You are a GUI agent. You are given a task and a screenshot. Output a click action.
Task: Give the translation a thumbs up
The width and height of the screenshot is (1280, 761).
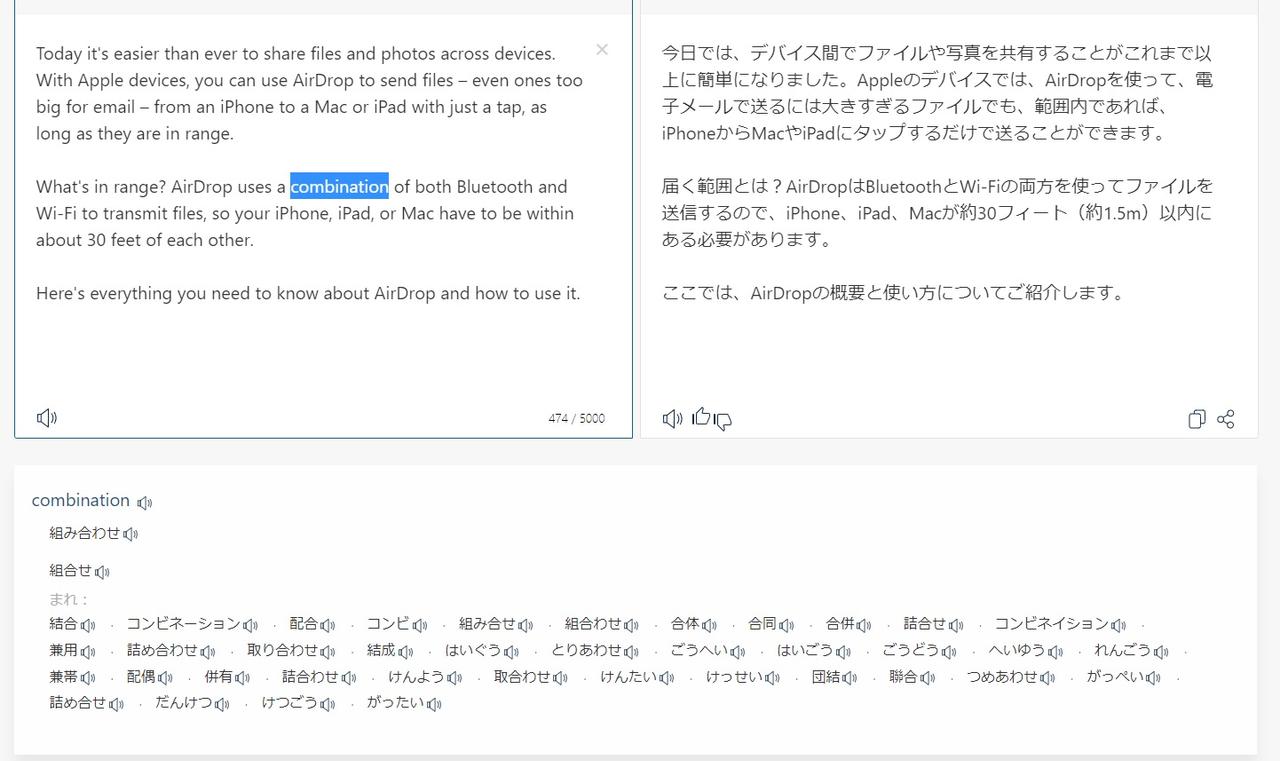click(700, 417)
